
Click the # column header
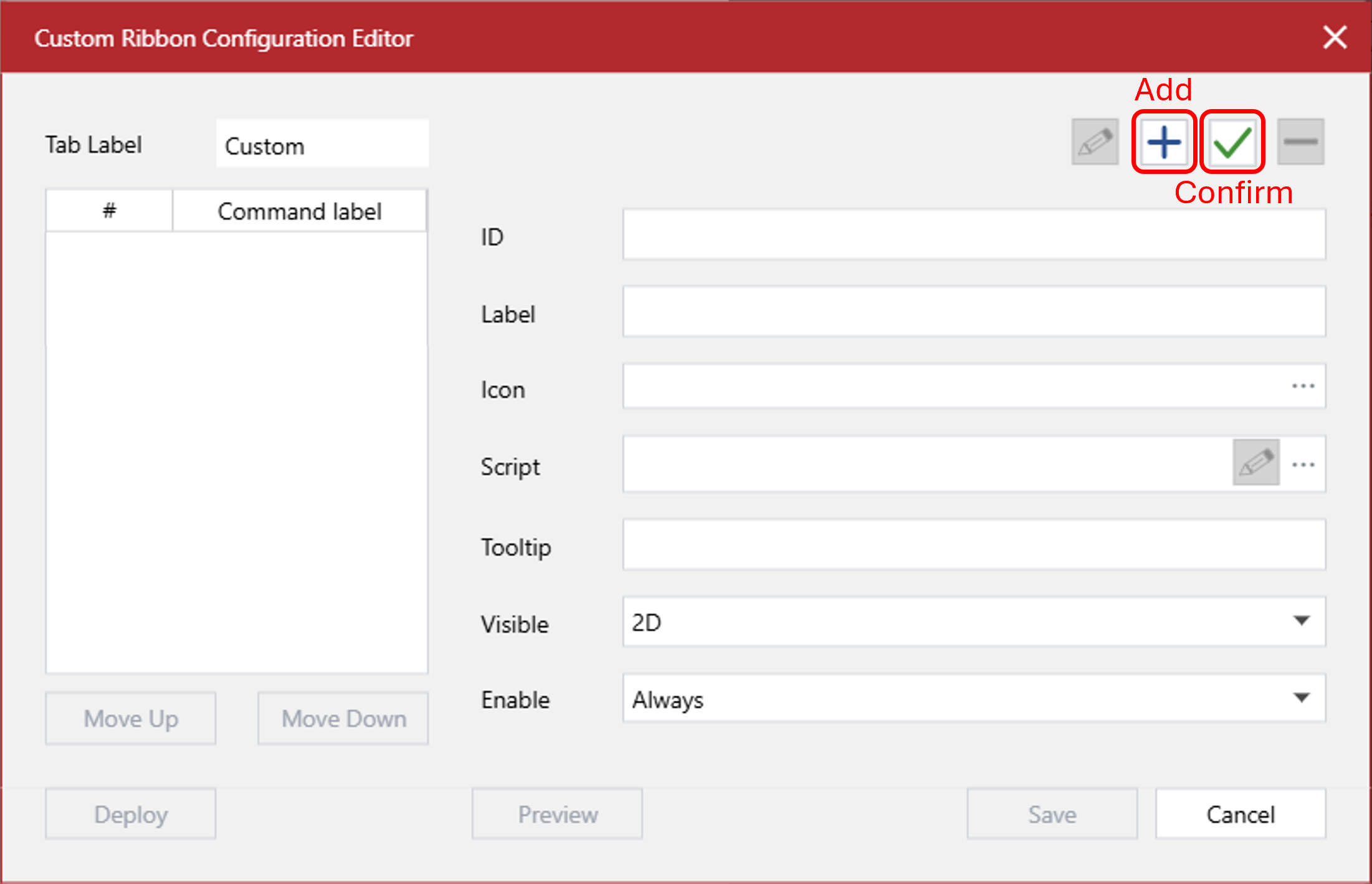(109, 211)
